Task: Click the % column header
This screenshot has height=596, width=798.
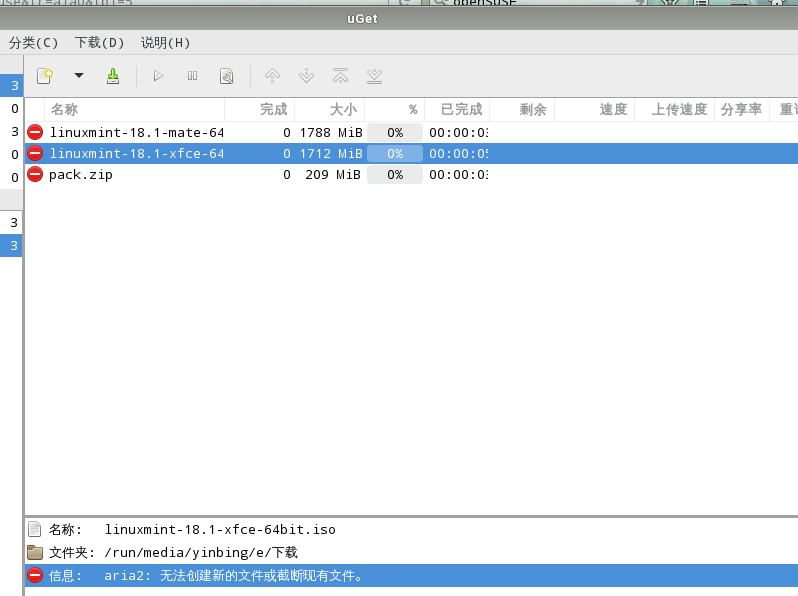Action: click(395, 109)
